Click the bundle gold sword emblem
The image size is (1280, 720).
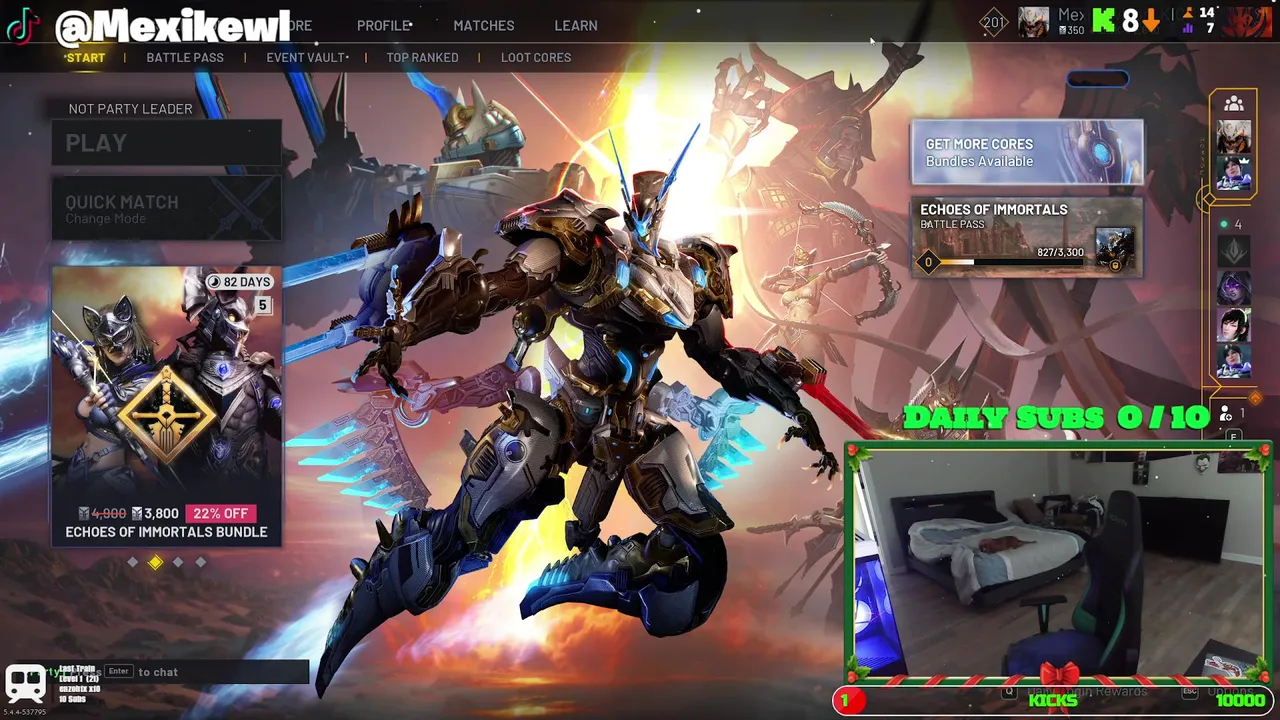tap(166, 414)
